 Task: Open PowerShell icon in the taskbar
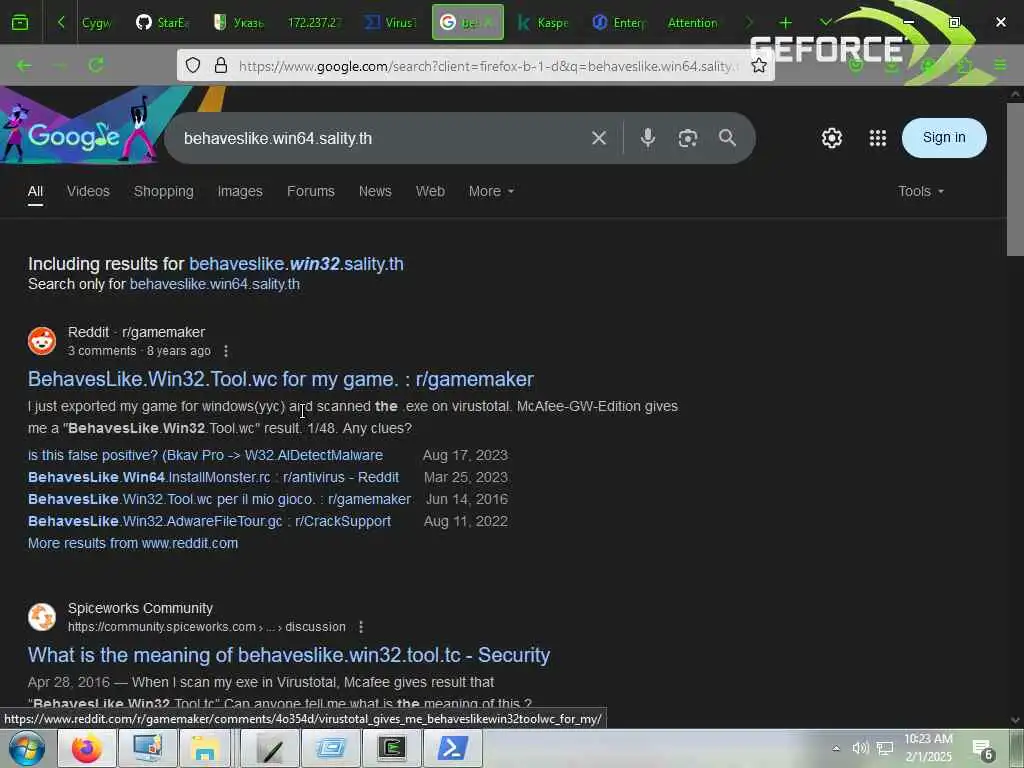453,748
